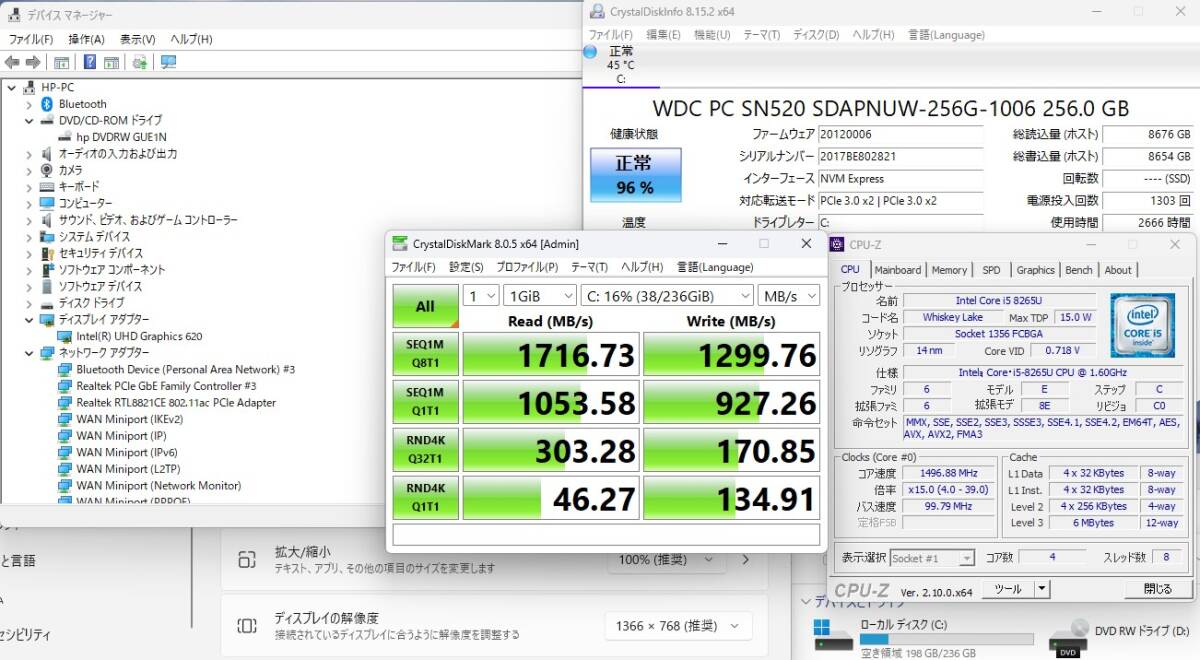Click the back arrow in Device Manager toolbar
This screenshot has width=1200, height=660.
(13, 62)
